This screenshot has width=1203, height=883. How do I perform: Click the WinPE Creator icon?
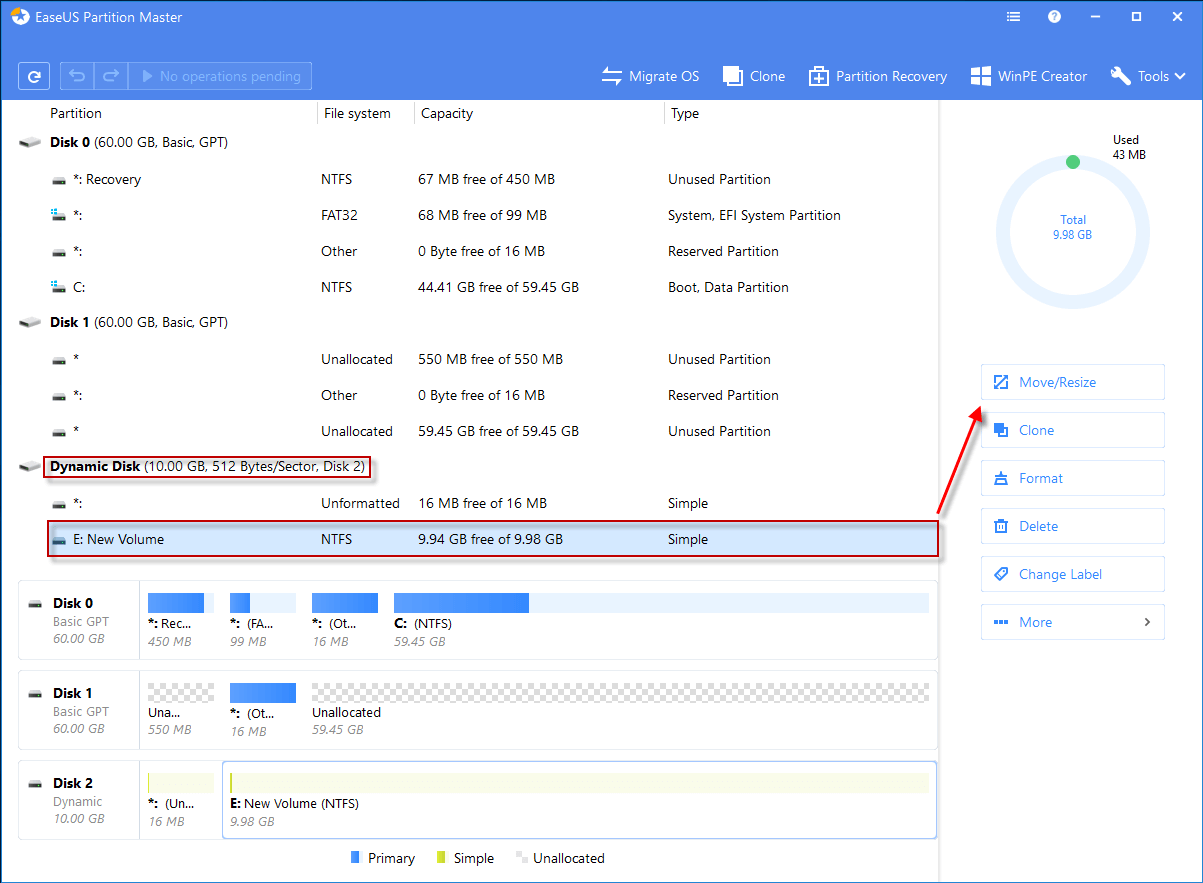tap(980, 76)
